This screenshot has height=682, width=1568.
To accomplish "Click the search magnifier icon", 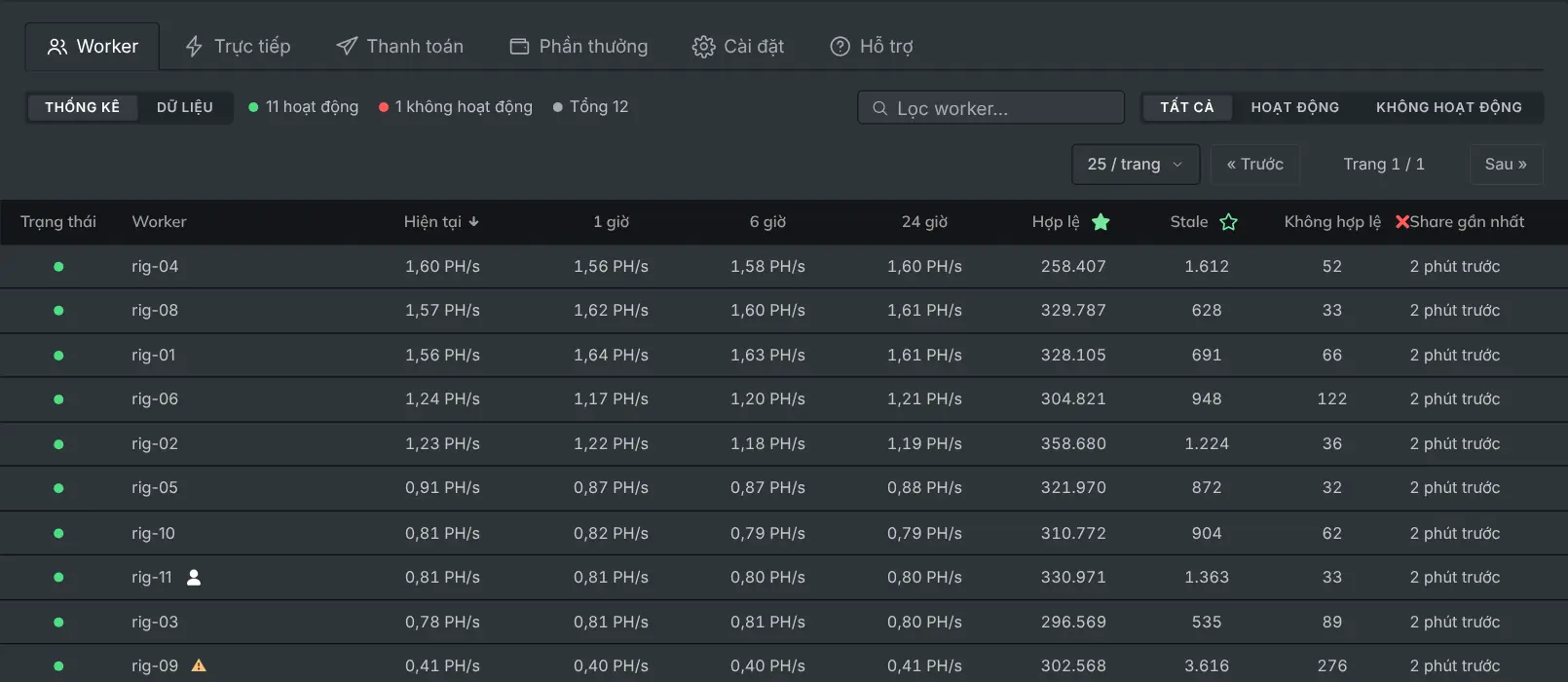I will pyautogui.click(x=879, y=108).
